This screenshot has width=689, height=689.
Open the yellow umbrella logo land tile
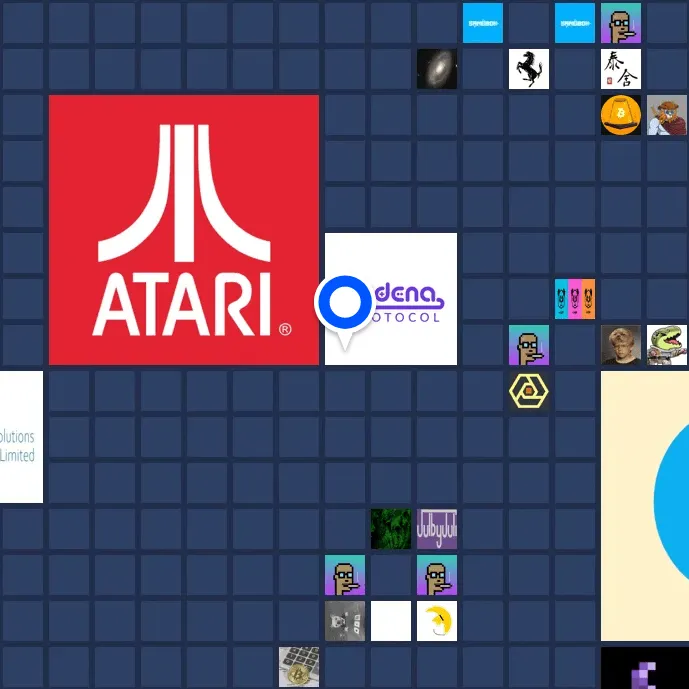[x=437, y=621]
